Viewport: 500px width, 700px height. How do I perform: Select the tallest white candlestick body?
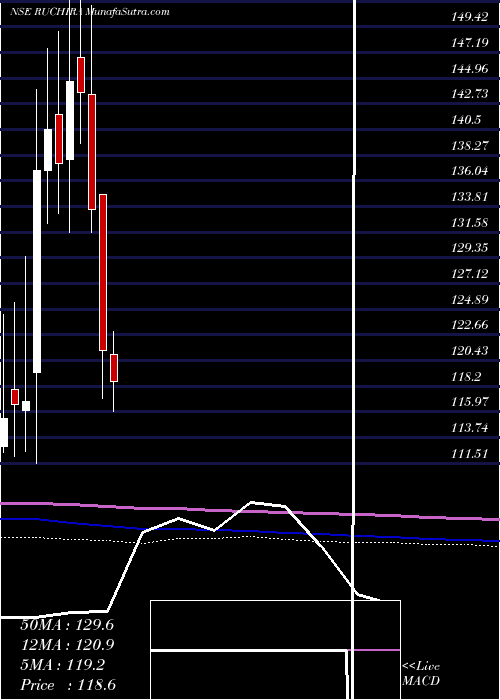(x=37, y=271)
